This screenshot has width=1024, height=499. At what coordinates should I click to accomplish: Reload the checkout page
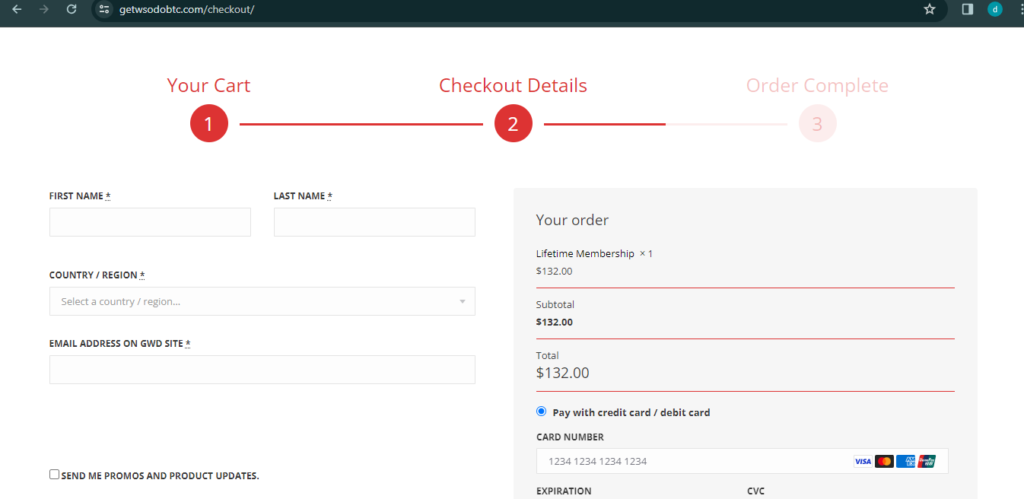(71, 9)
